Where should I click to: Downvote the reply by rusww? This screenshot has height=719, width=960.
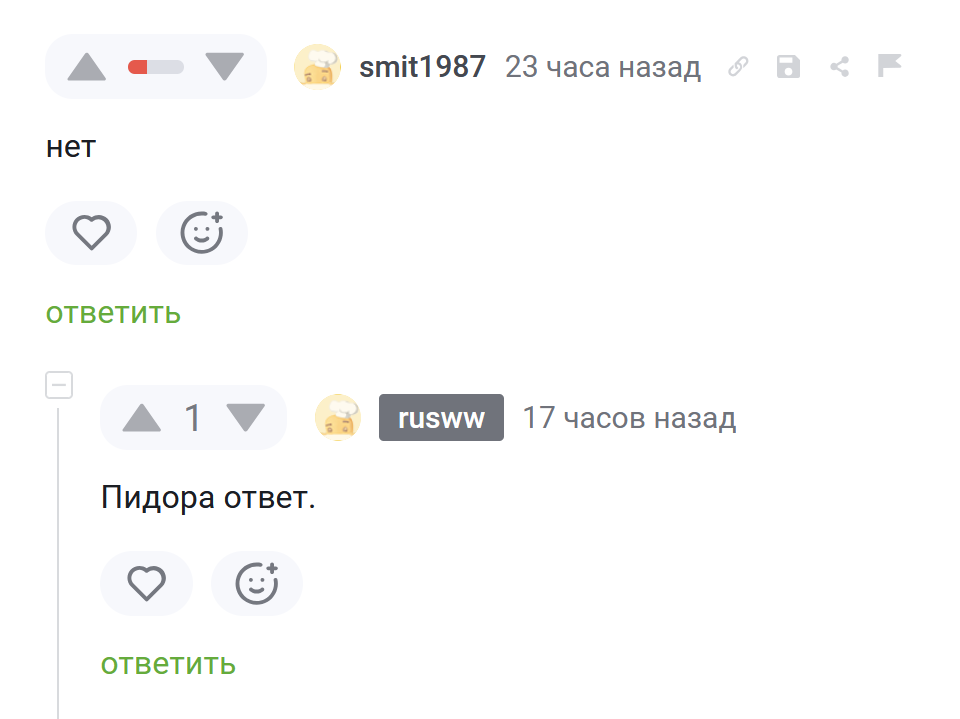(245, 418)
